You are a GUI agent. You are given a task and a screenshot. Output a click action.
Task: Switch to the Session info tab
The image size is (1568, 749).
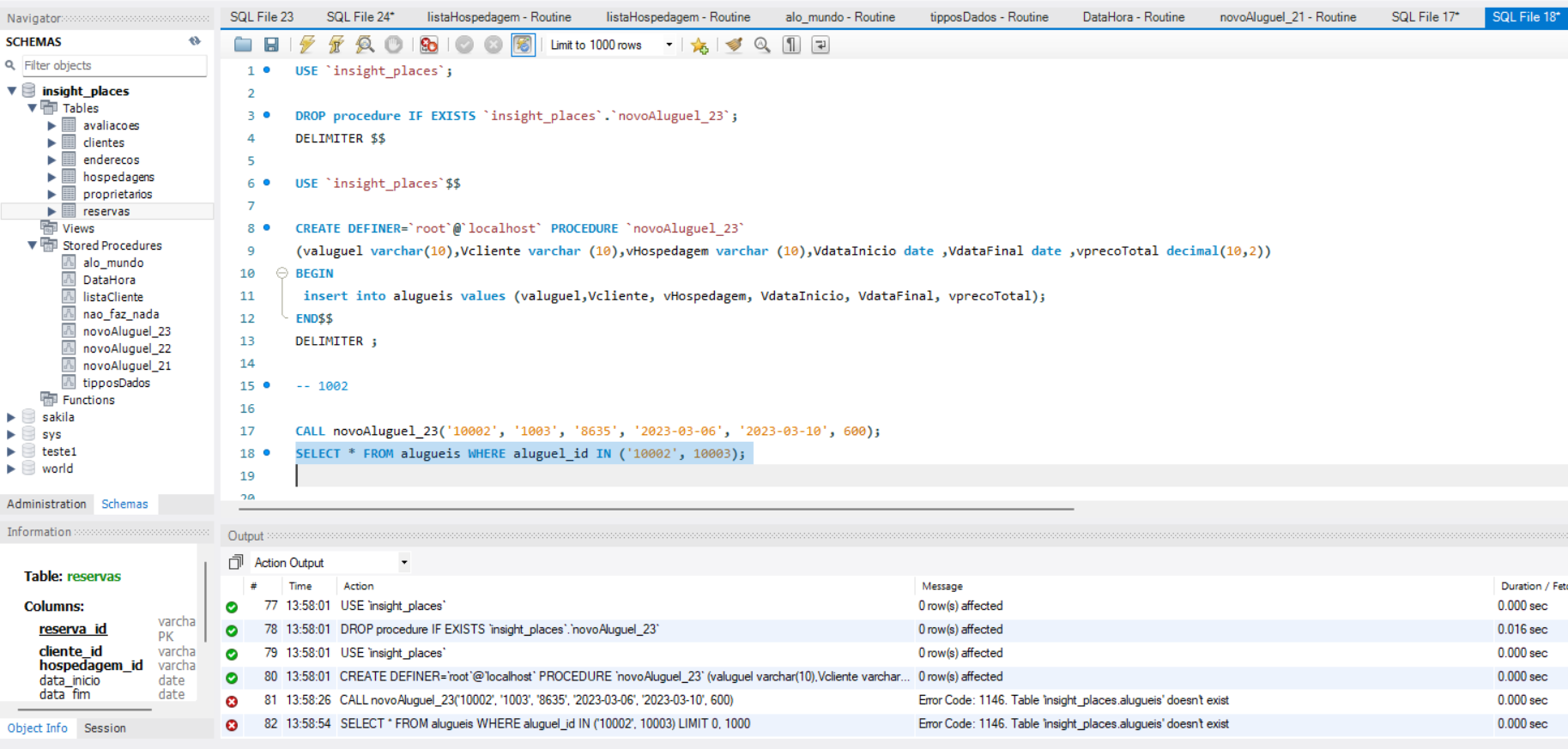click(x=105, y=728)
